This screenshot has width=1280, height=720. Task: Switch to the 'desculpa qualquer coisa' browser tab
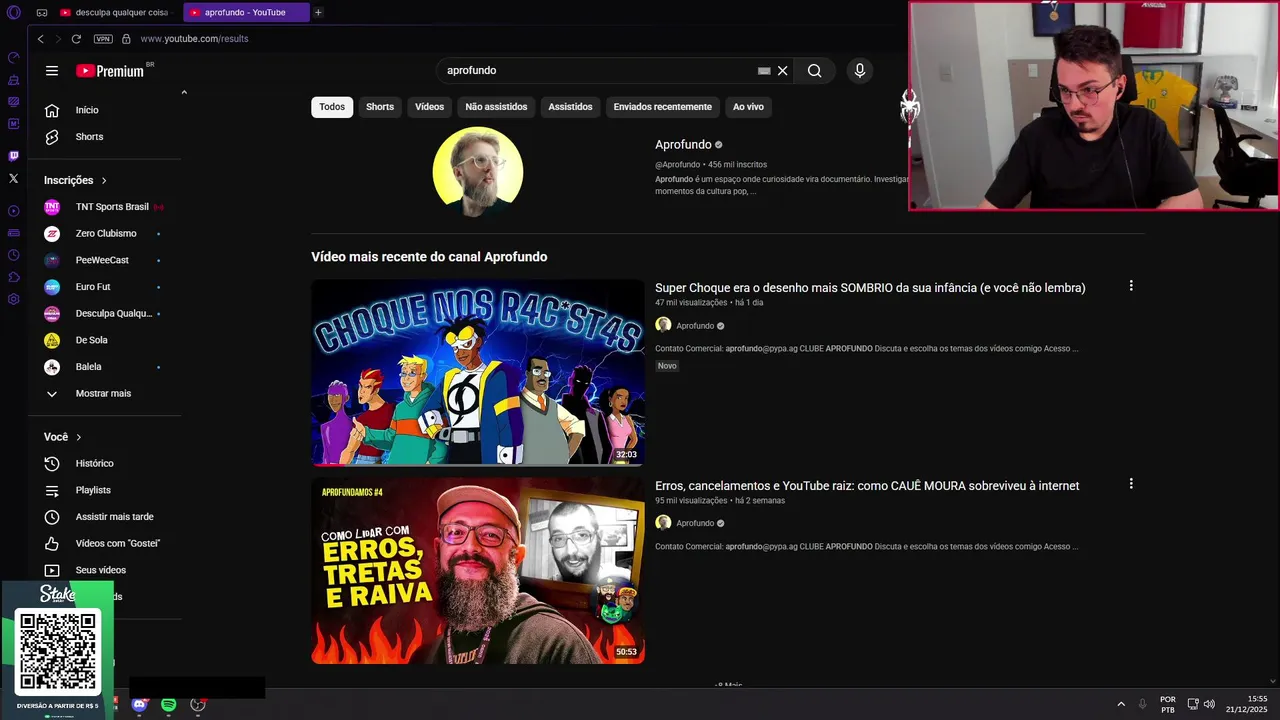point(118,12)
